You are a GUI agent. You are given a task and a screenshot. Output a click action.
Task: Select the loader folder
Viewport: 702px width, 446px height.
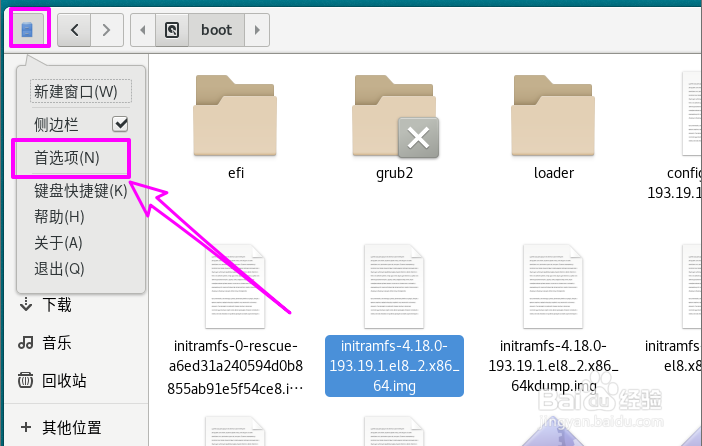[x=553, y=116]
